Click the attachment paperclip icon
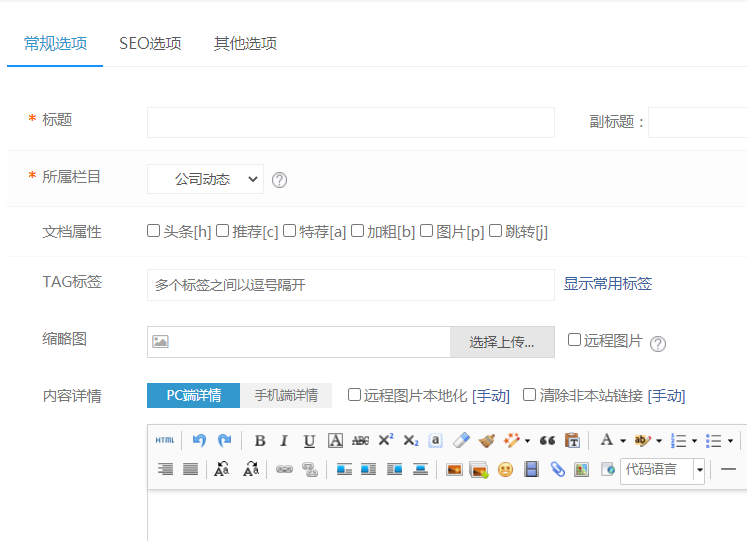This screenshot has height=541, width=747. (557, 469)
